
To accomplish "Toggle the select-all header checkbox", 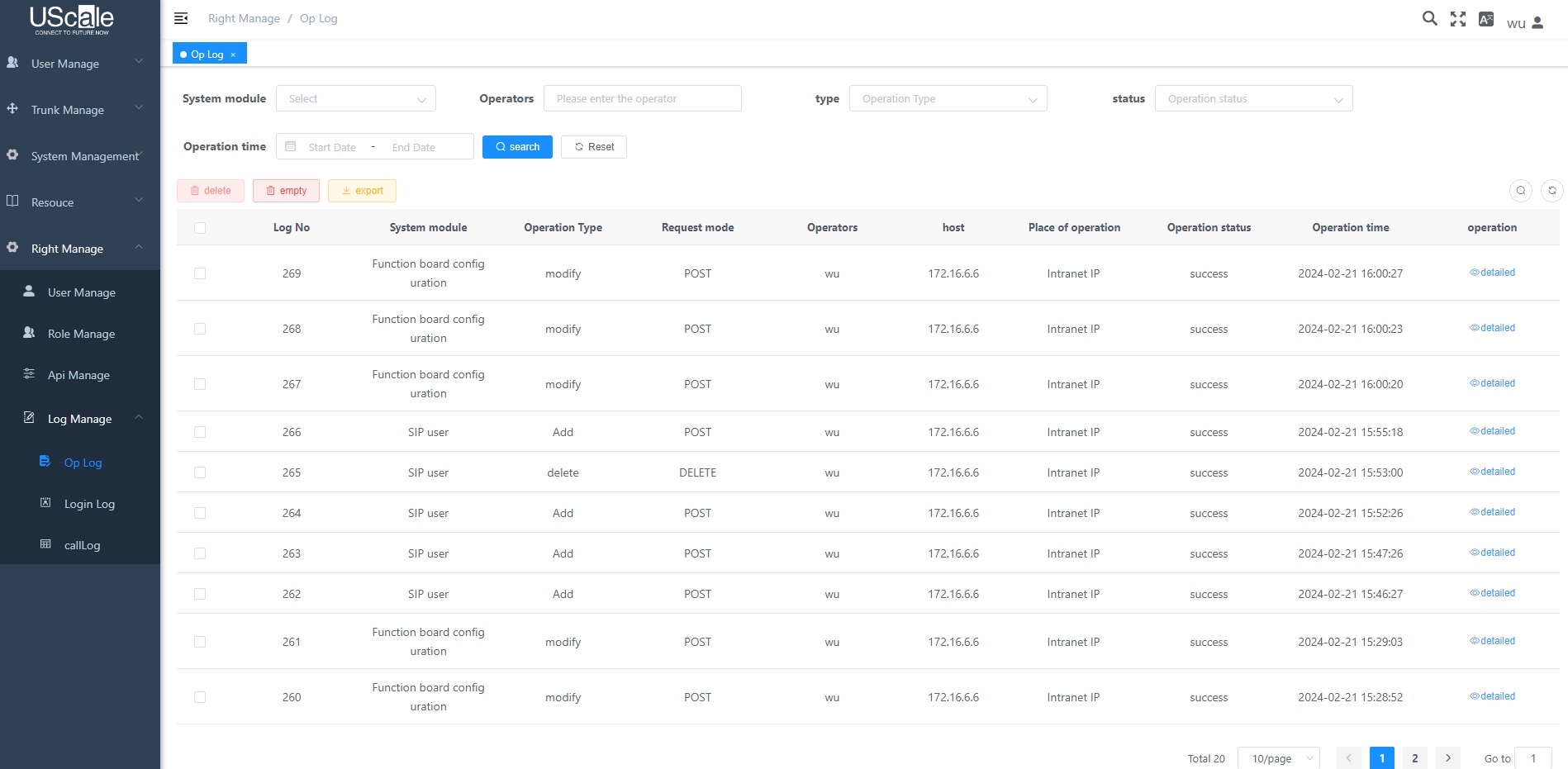I will point(200,228).
